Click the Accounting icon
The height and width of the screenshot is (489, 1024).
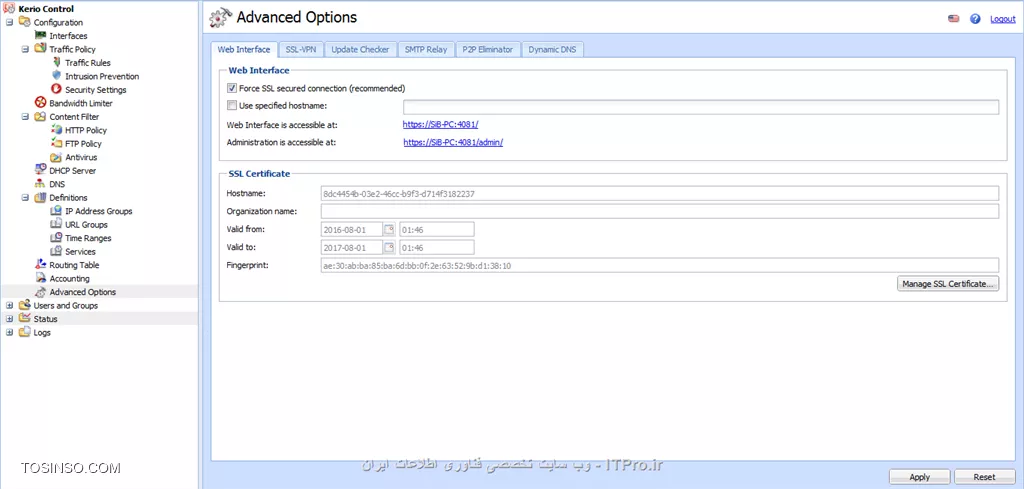coord(40,279)
